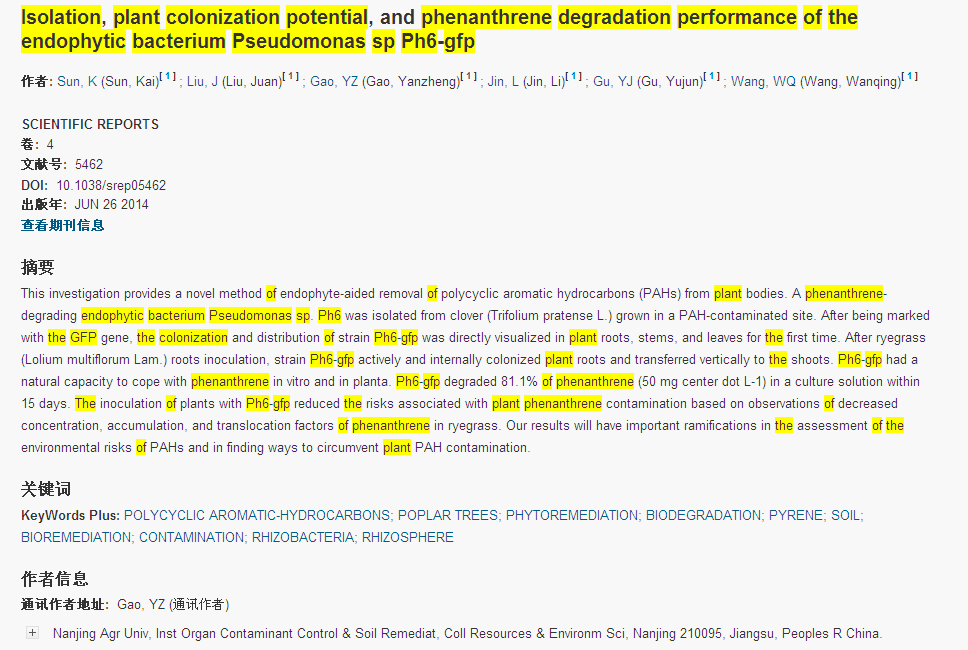Select keyword PHYTOREMEDIATION

pos(571,516)
